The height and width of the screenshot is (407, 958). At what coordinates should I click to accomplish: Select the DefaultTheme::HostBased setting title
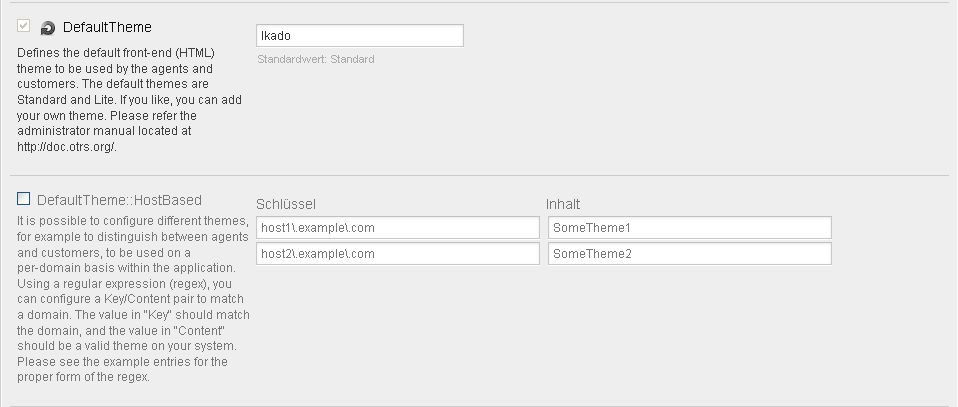click(x=119, y=200)
